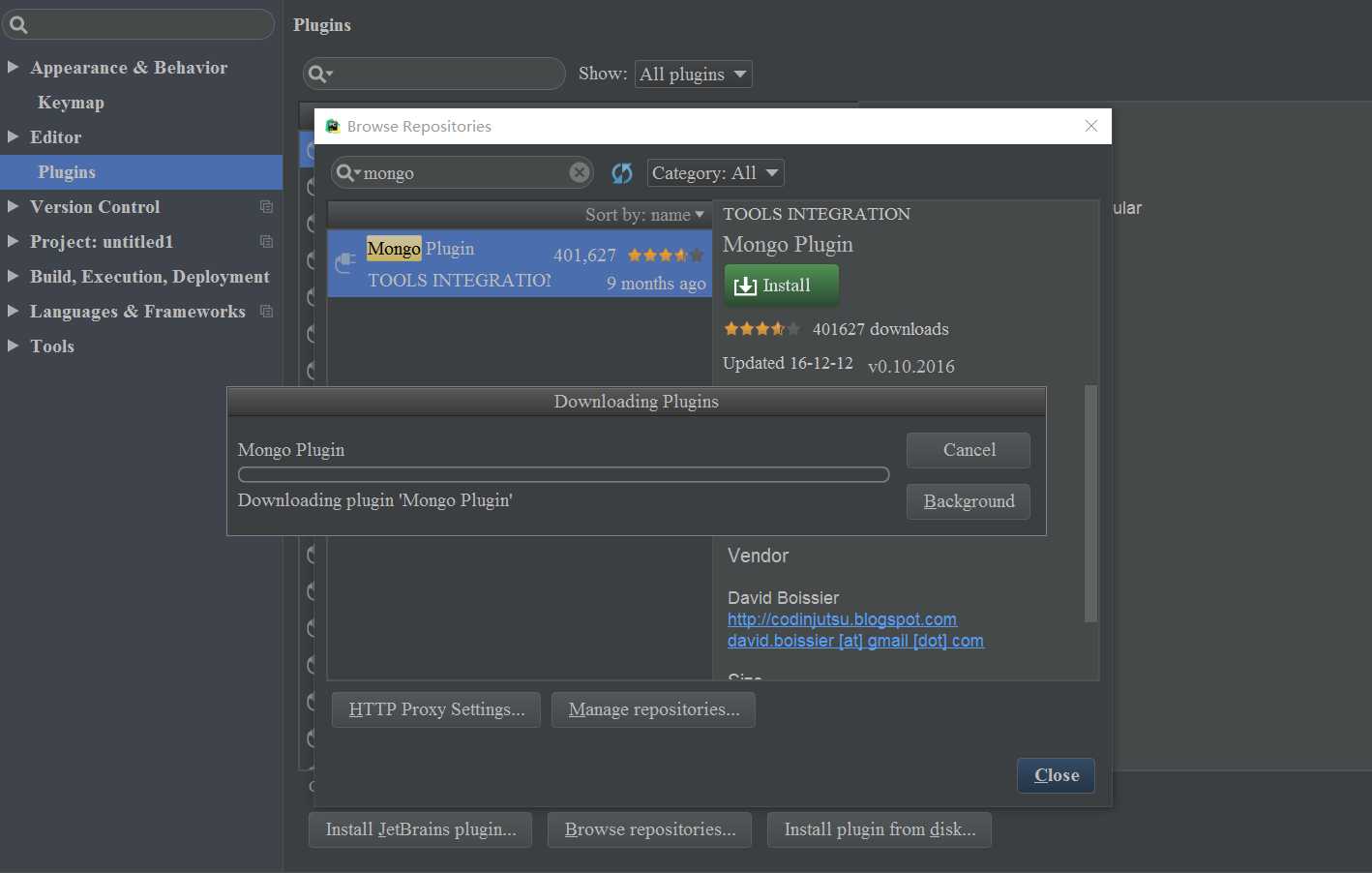Image resolution: width=1372 pixels, height=873 pixels.
Task: Click the refresh repositories icon
Action: pyautogui.click(x=621, y=173)
